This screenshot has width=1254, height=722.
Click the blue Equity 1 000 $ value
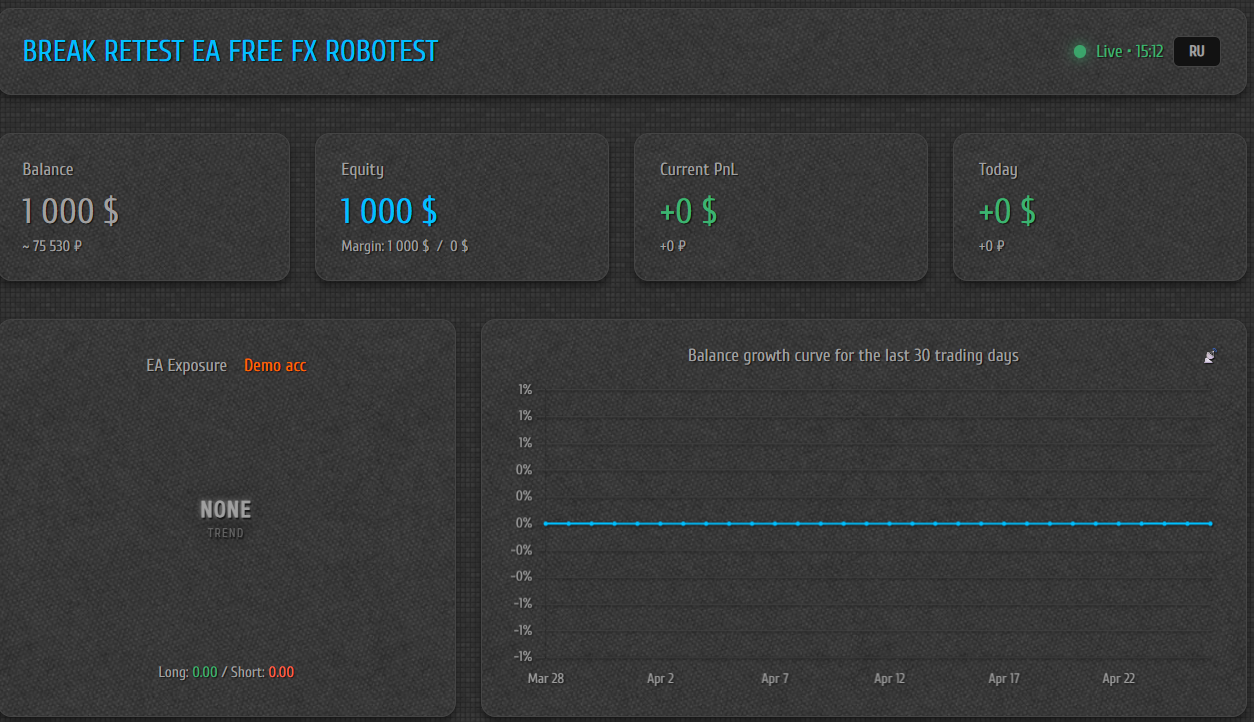click(389, 211)
